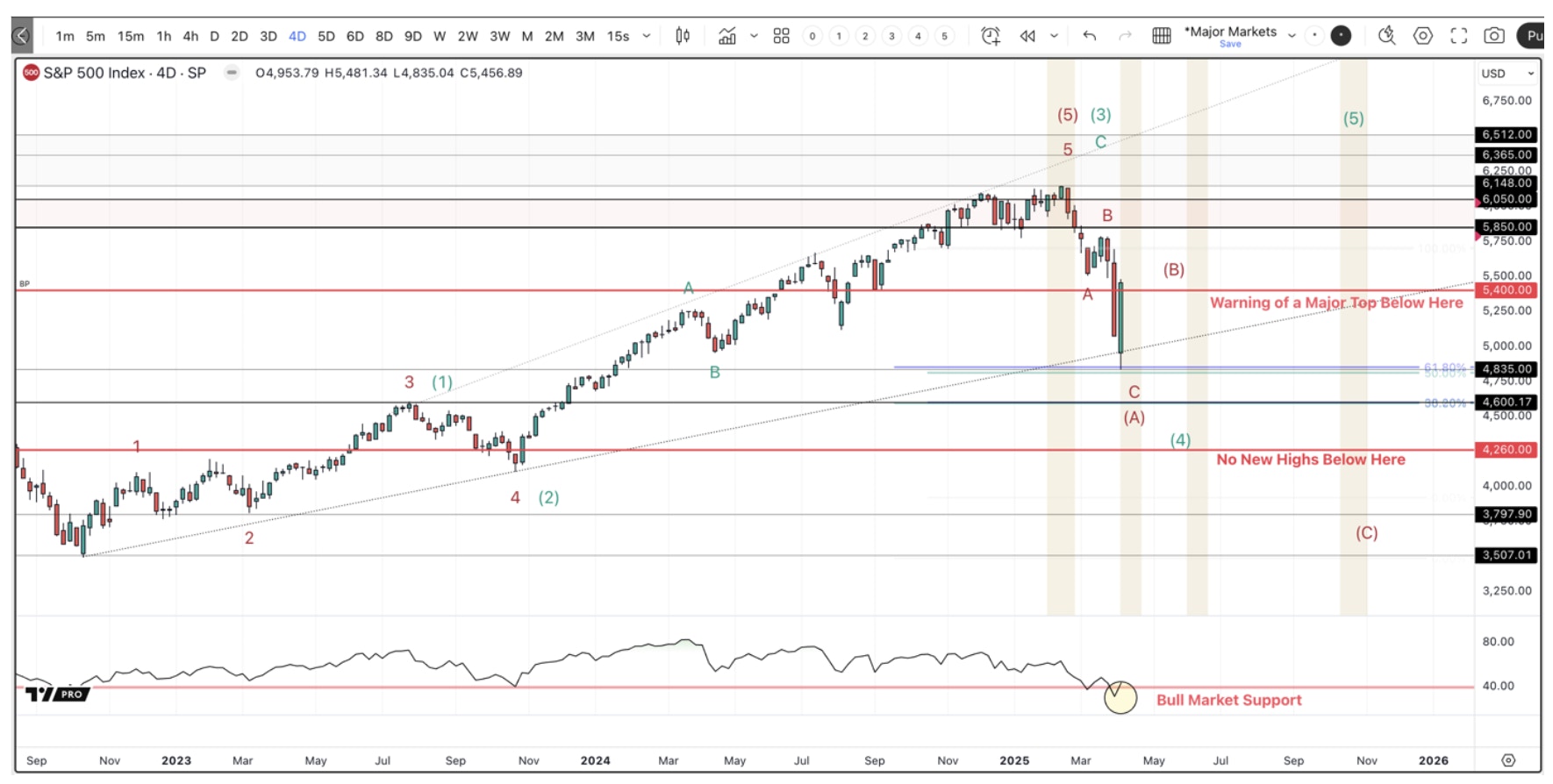Select the 3D timeframe
The height and width of the screenshot is (784, 1553).
pyautogui.click(x=268, y=36)
